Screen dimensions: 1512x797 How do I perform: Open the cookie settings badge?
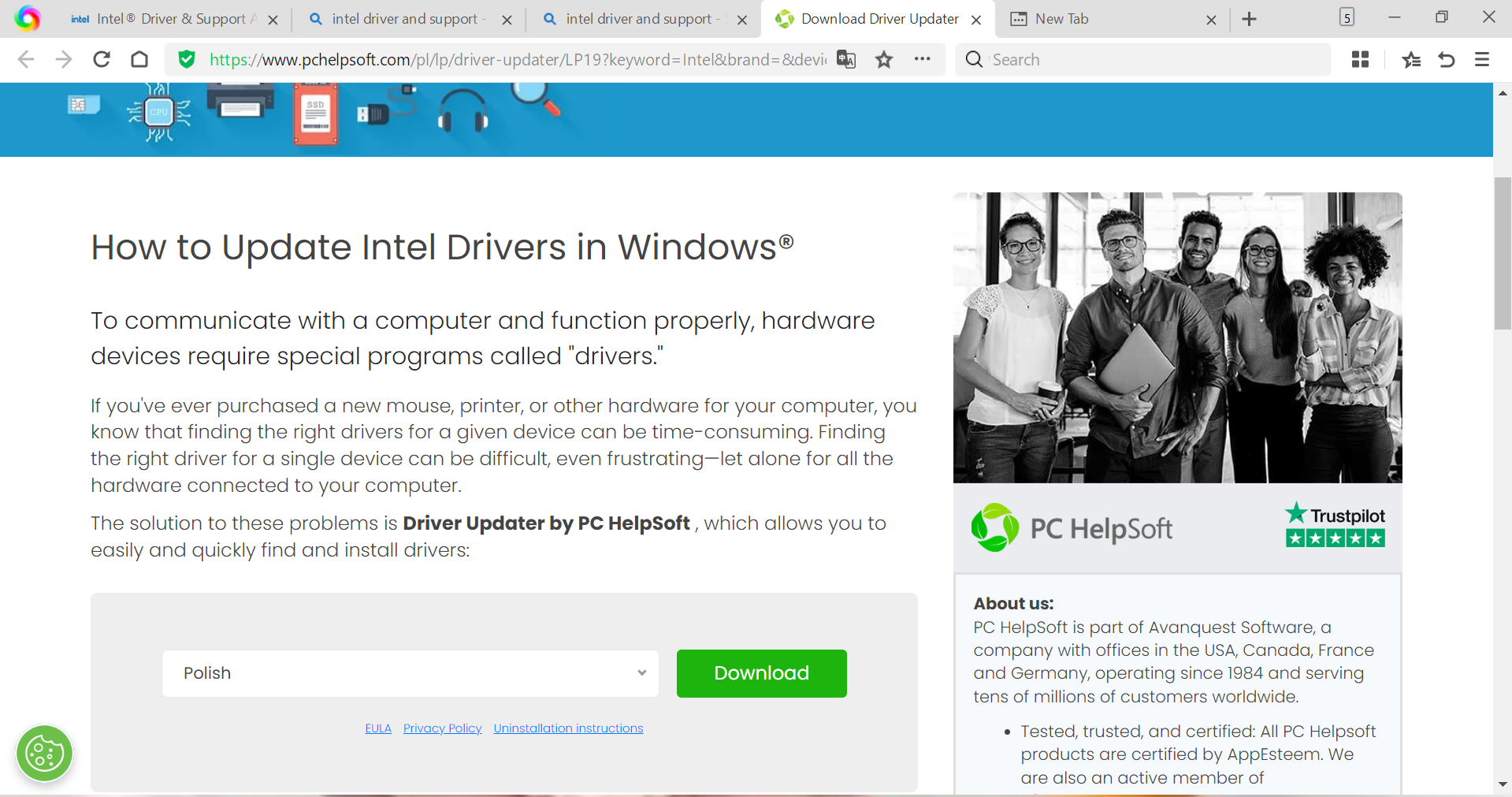(x=44, y=754)
